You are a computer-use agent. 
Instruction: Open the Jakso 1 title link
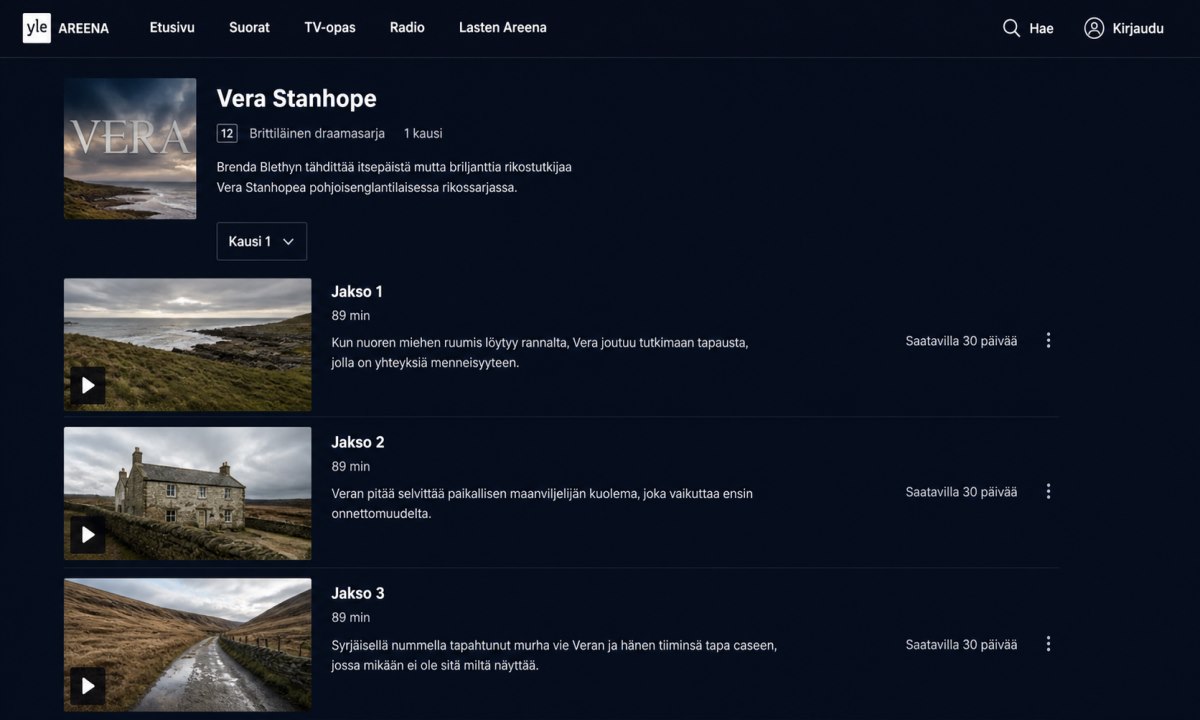click(357, 292)
